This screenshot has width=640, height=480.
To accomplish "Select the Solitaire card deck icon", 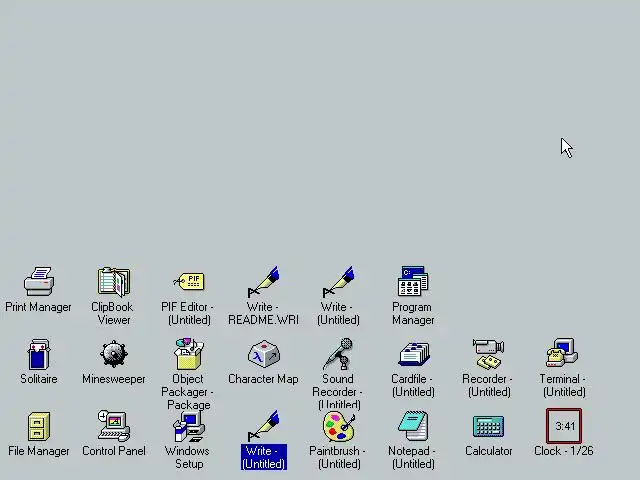I will (39, 353).
